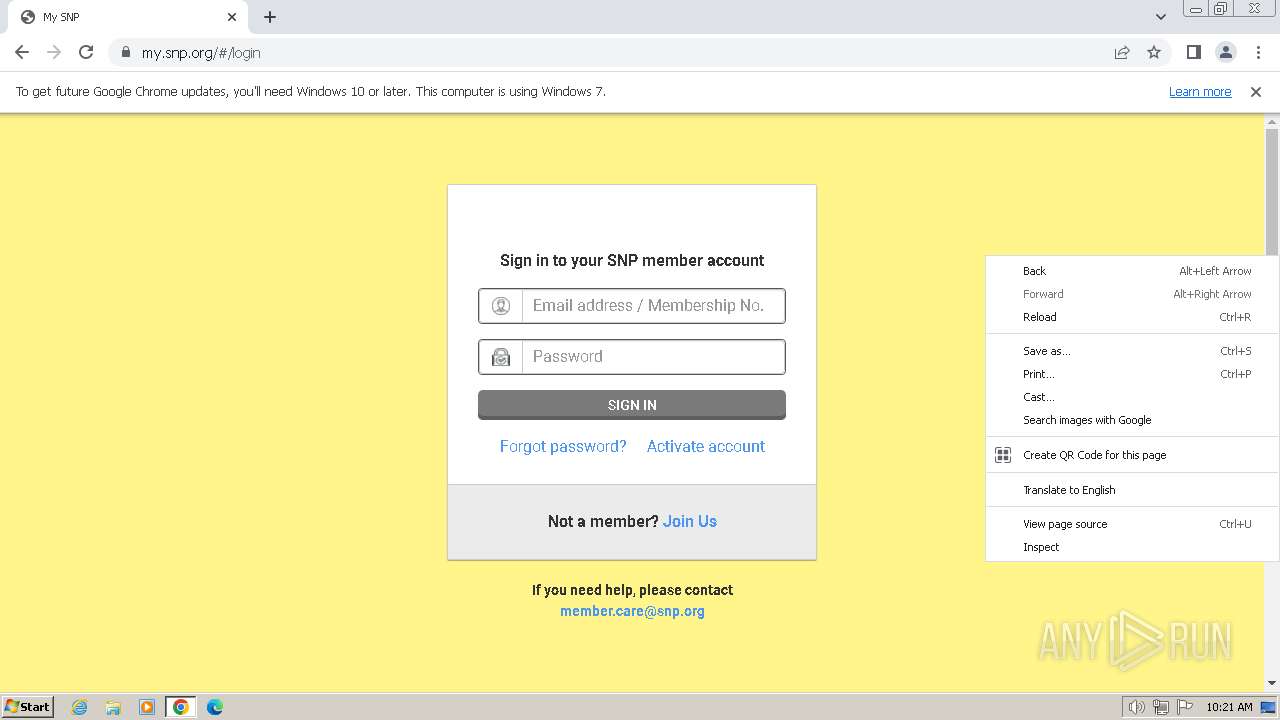
Task: Launch Microsoft Edge from the taskbar
Action: 215,707
